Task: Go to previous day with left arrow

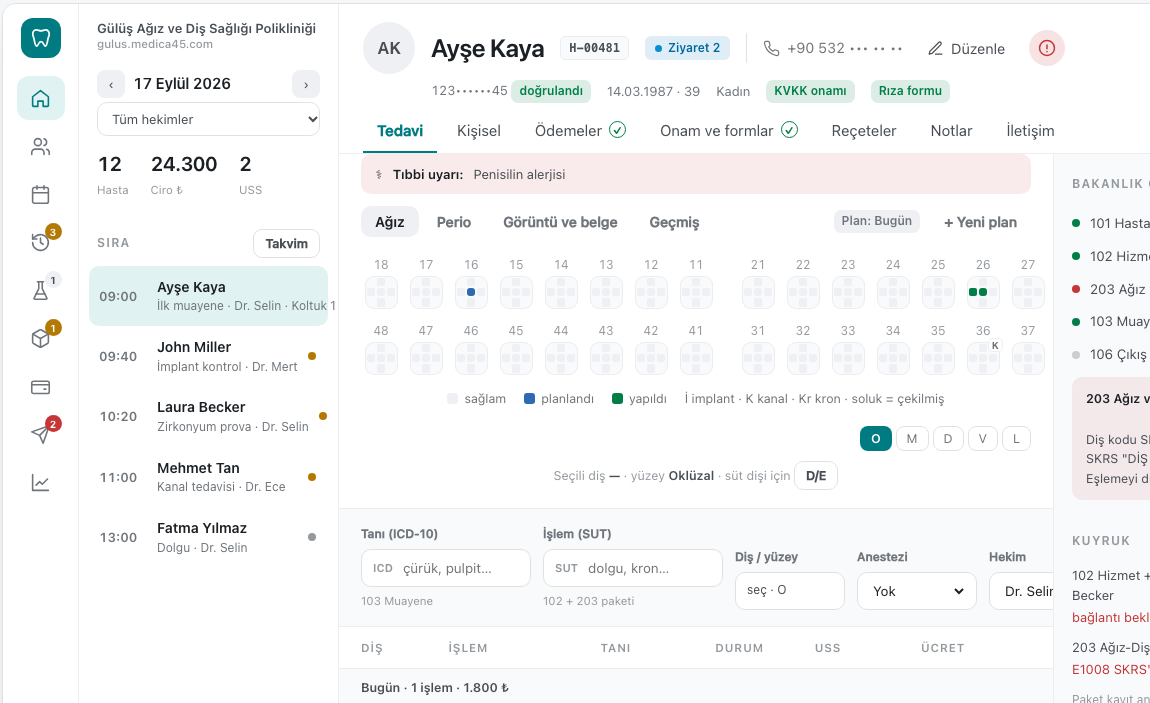Action: coord(111,84)
